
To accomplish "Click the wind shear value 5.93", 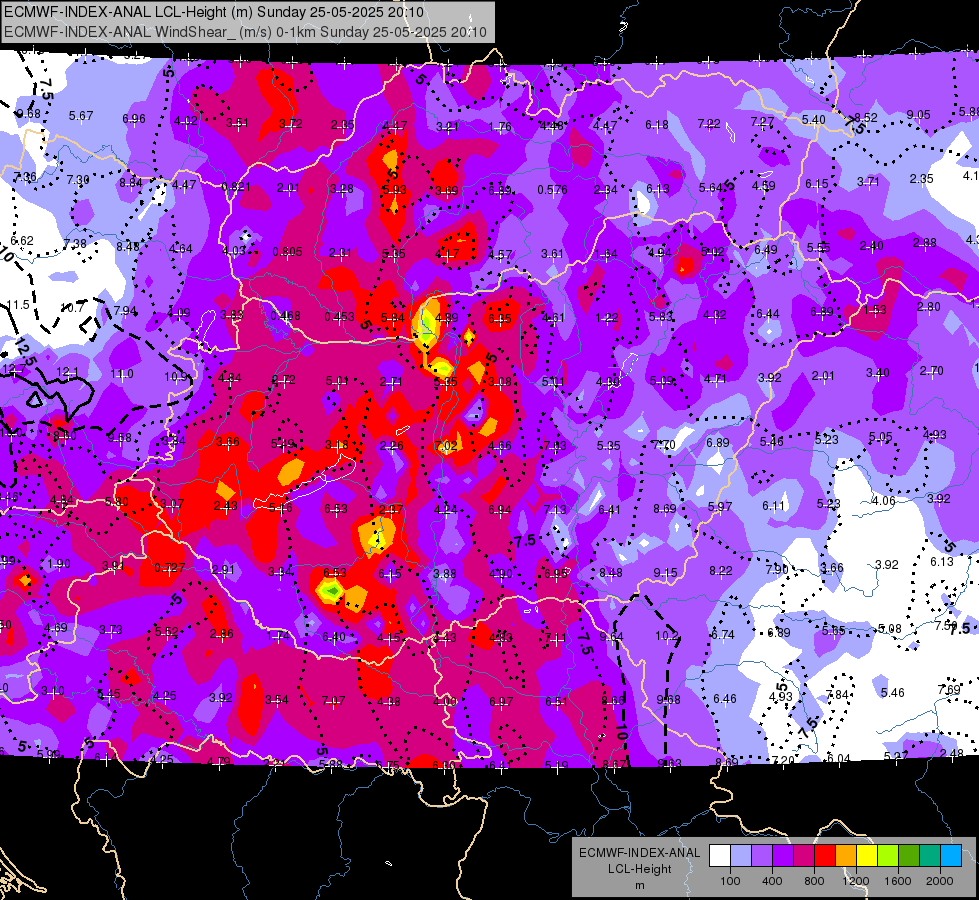I will [x=395, y=190].
